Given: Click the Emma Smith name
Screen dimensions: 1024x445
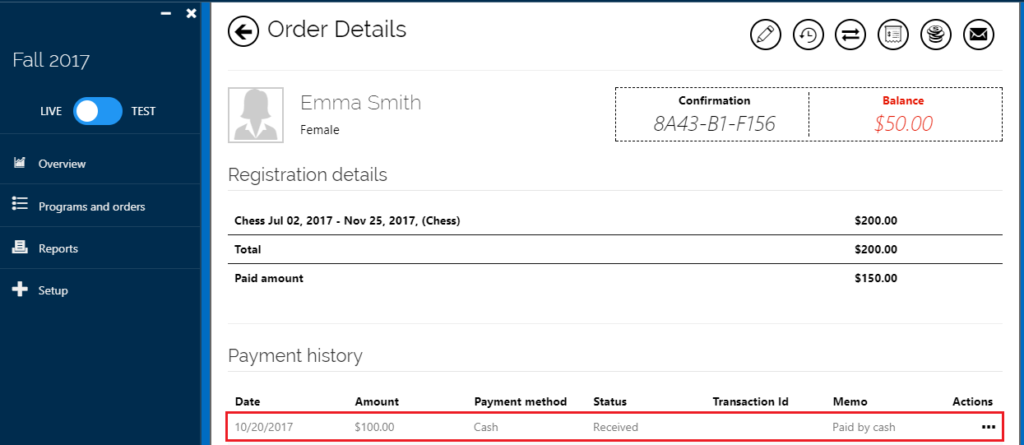Looking at the screenshot, I should [x=360, y=103].
